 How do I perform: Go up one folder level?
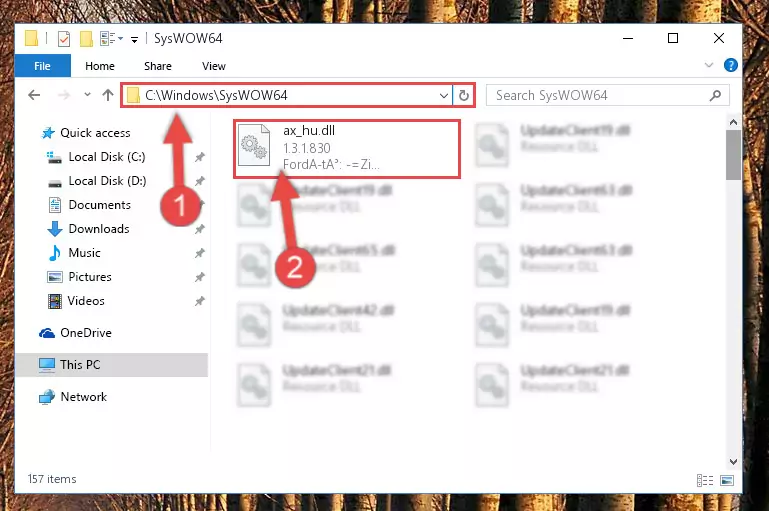click(108, 95)
